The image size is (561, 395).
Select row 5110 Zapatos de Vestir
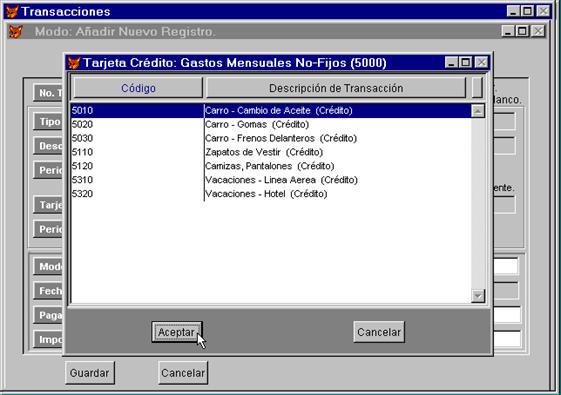coord(271,152)
